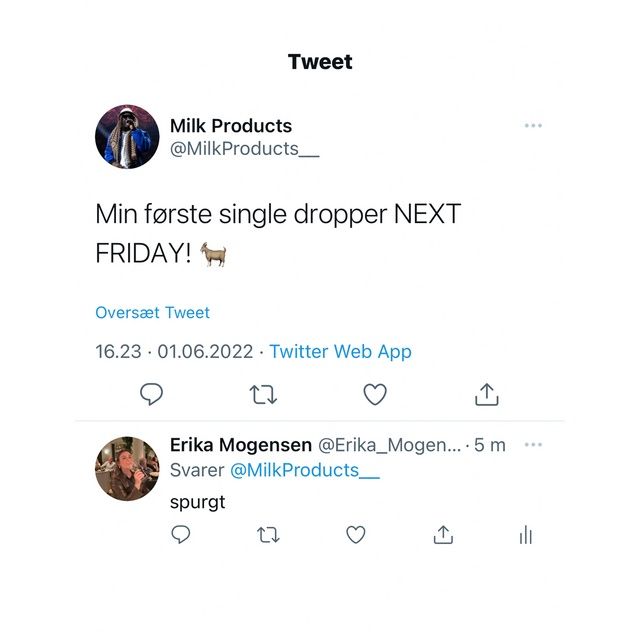The height and width of the screenshot is (640, 640).
Task: Open more options on Erika's reply
Action: [x=533, y=445]
